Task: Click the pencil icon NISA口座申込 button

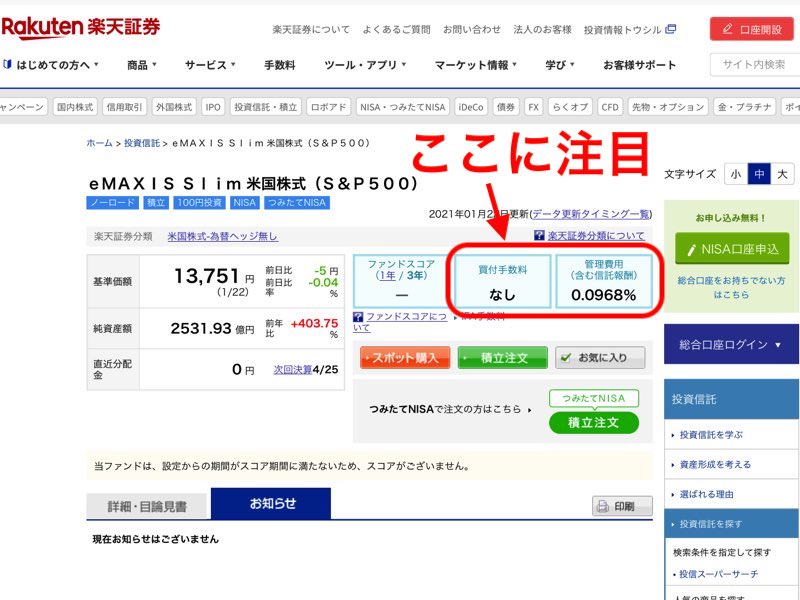Action: 726,250
